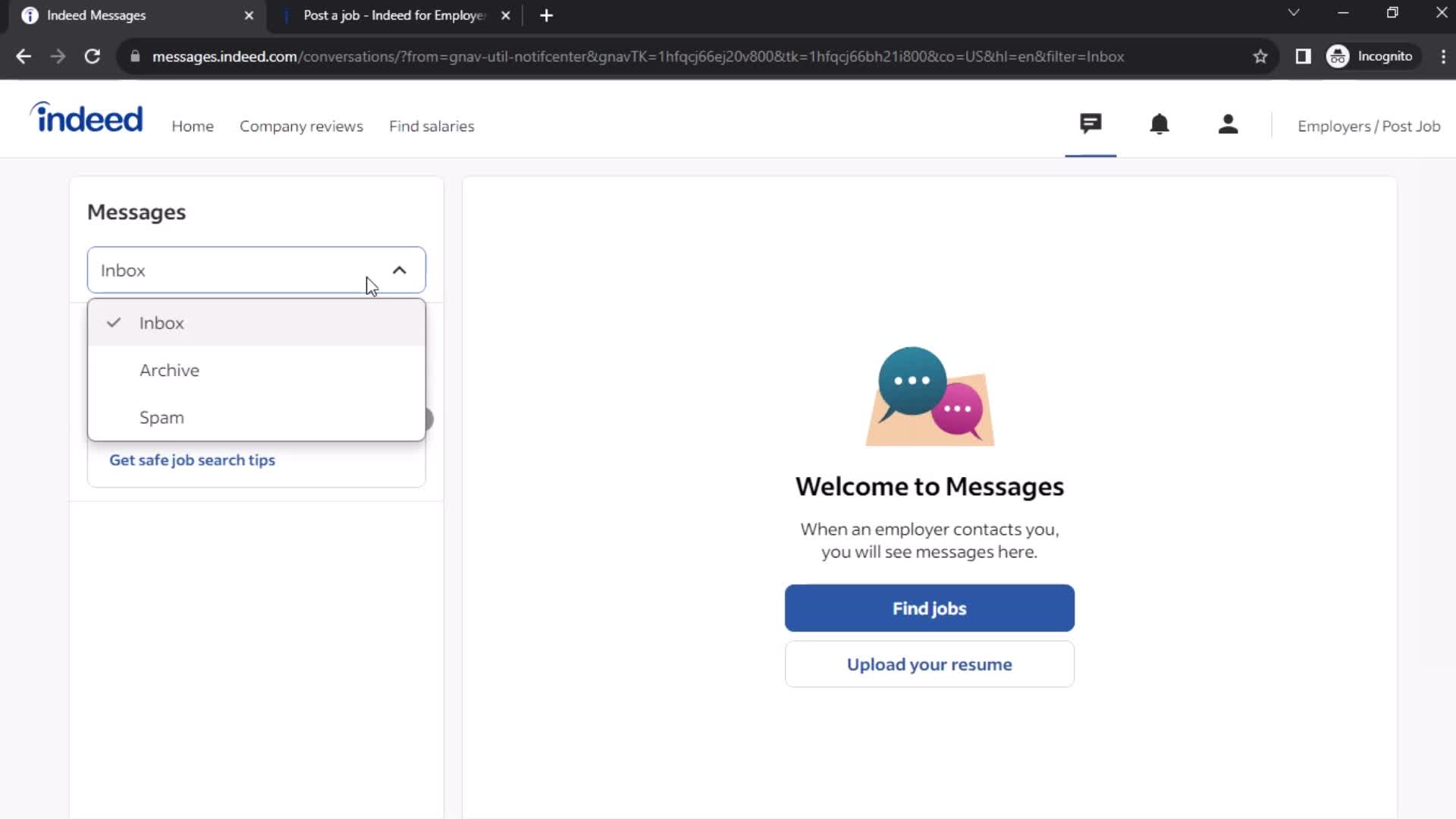Screen dimensions: 1456x819
Task: Click the browser extensions icon
Action: (x=1303, y=56)
